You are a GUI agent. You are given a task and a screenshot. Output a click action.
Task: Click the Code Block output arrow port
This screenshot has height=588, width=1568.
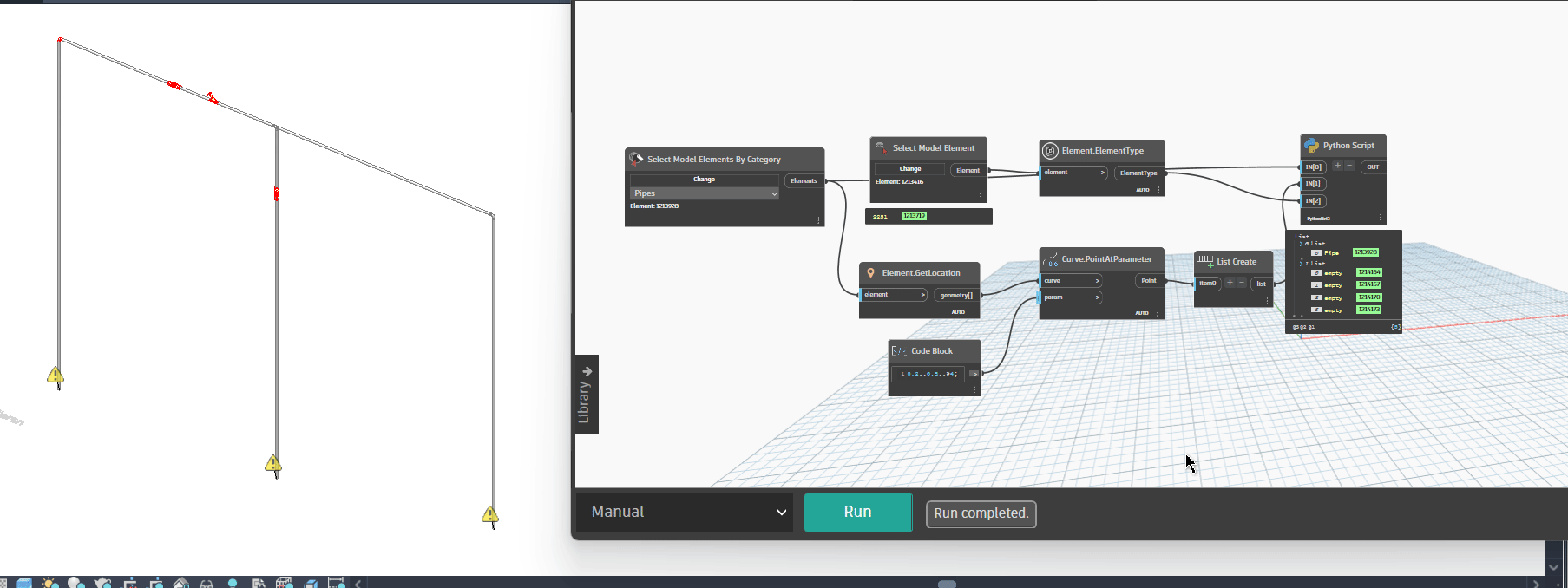(974, 374)
